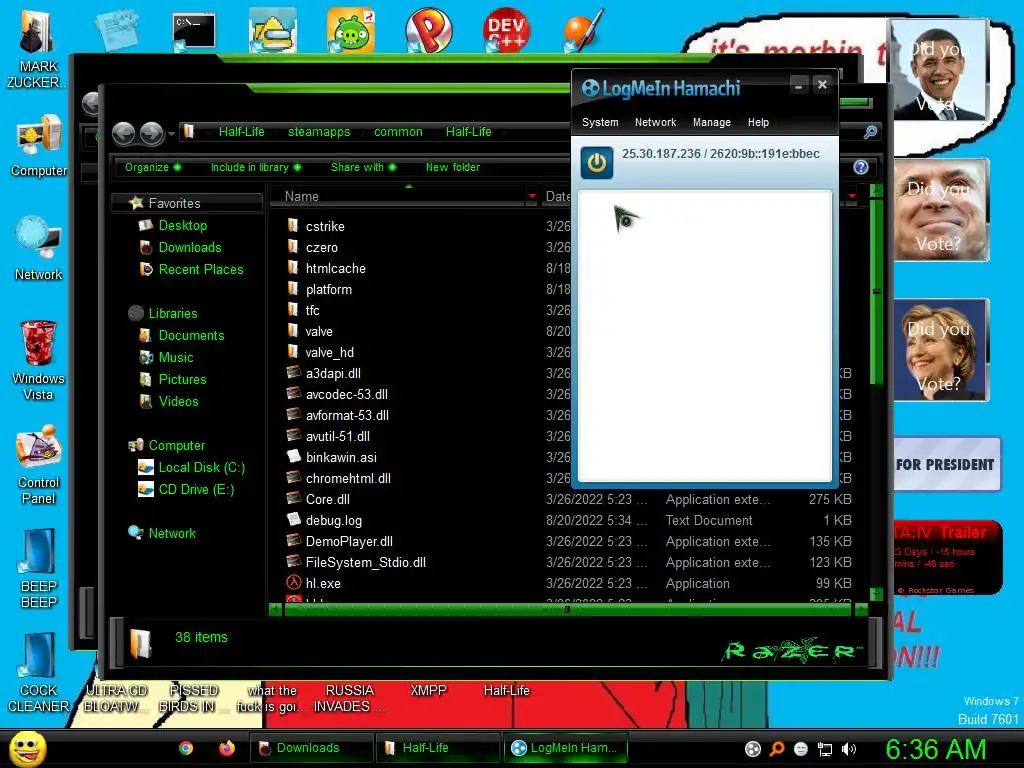Image resolution: width=1024 pixels, height=768 pixels.
Task: Select the hl.exe application
Action: (323, 584)
